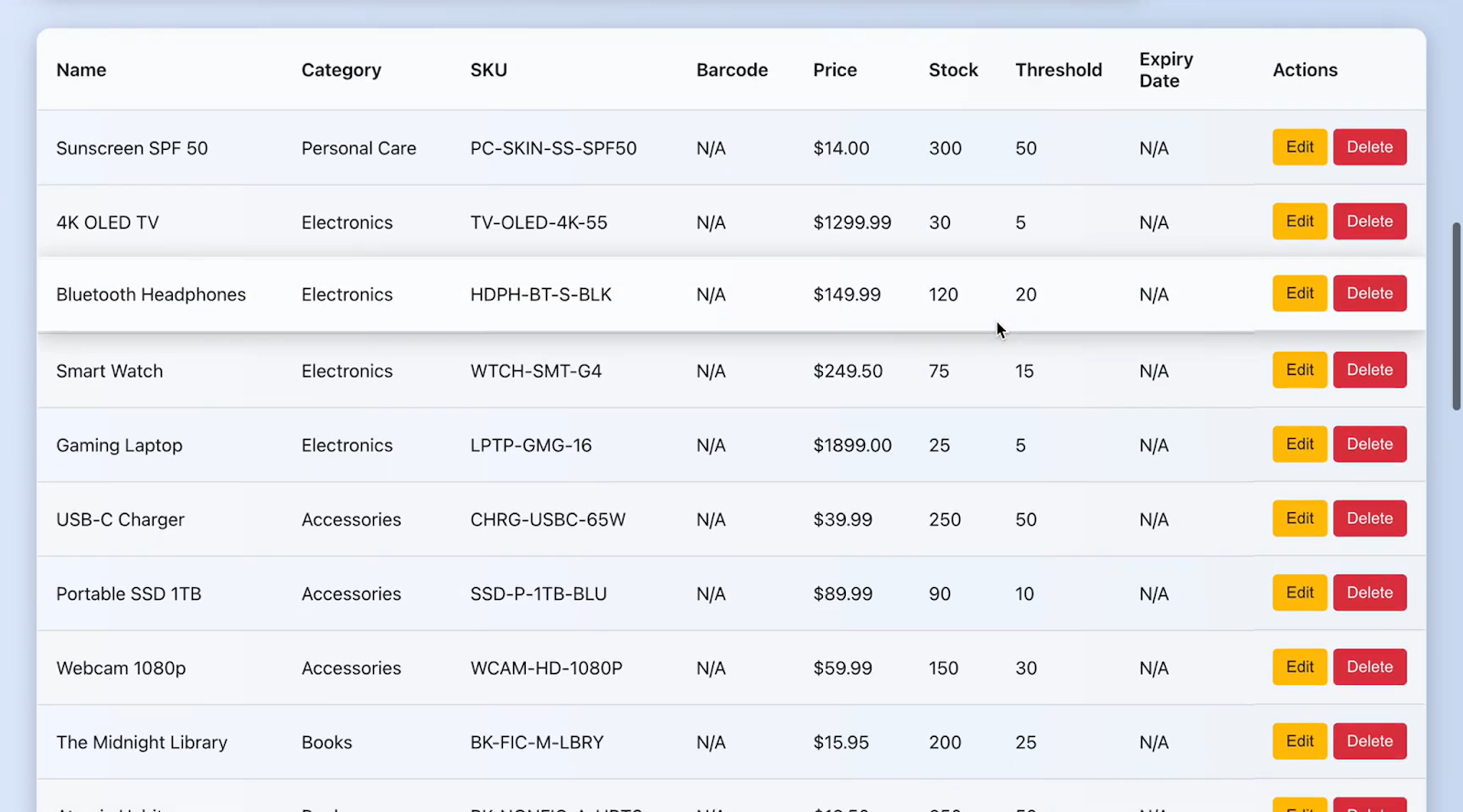This screenshot has width=1463, height=812.
Task: Delete The Midnight Library entry
Action: click(x=1369, y=741)
